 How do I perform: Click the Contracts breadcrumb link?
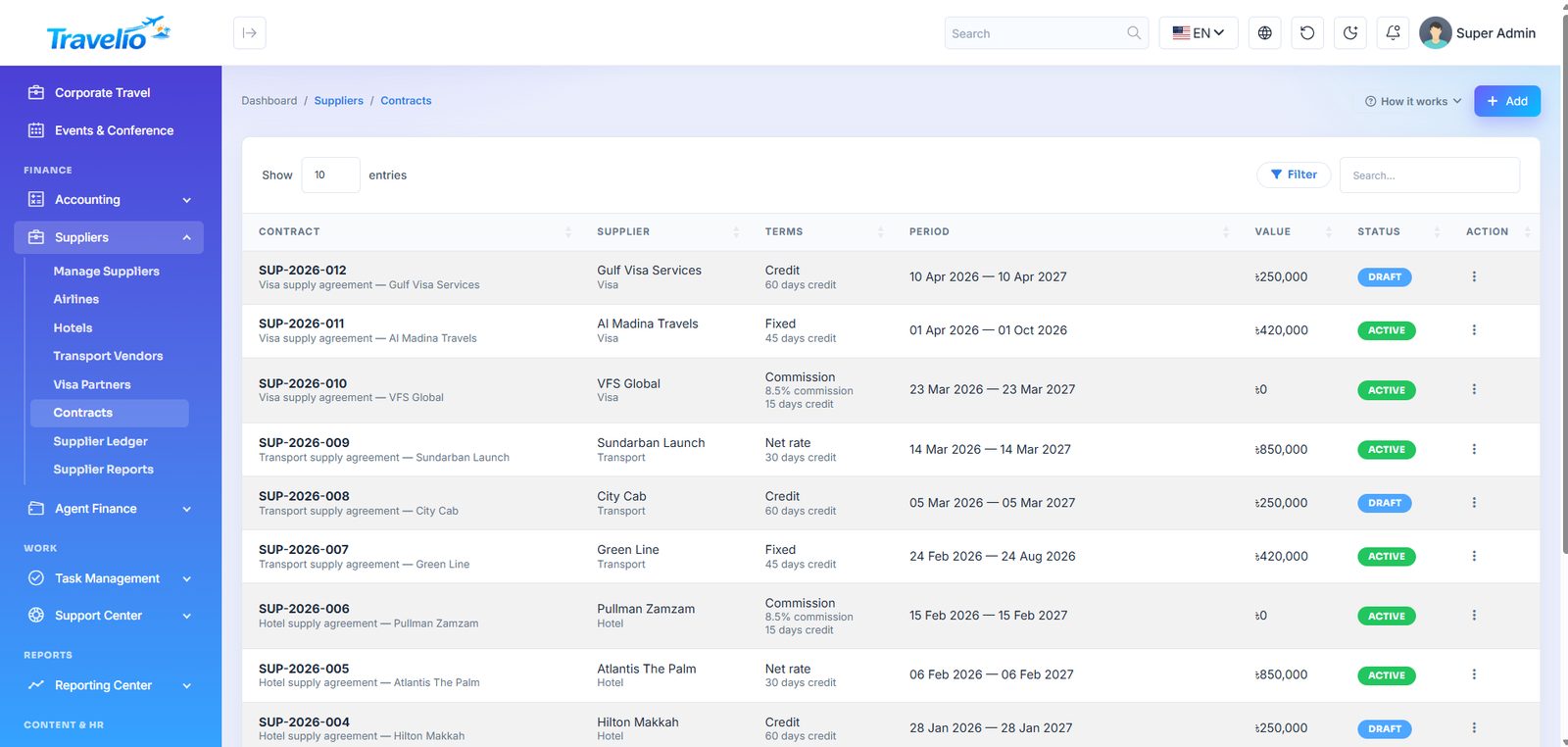point(406,101)
